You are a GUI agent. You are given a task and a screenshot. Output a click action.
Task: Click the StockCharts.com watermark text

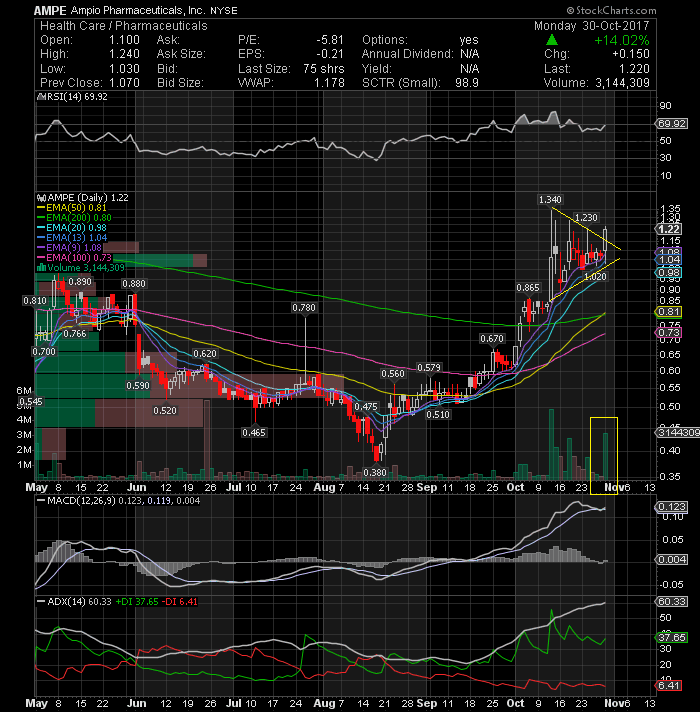coord(611,10)
